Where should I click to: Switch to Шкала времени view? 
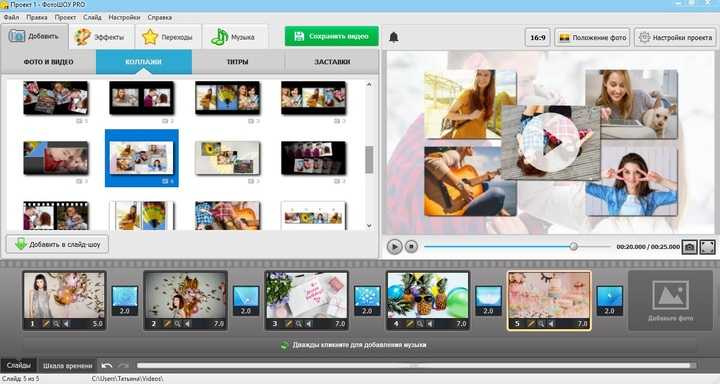68,366
